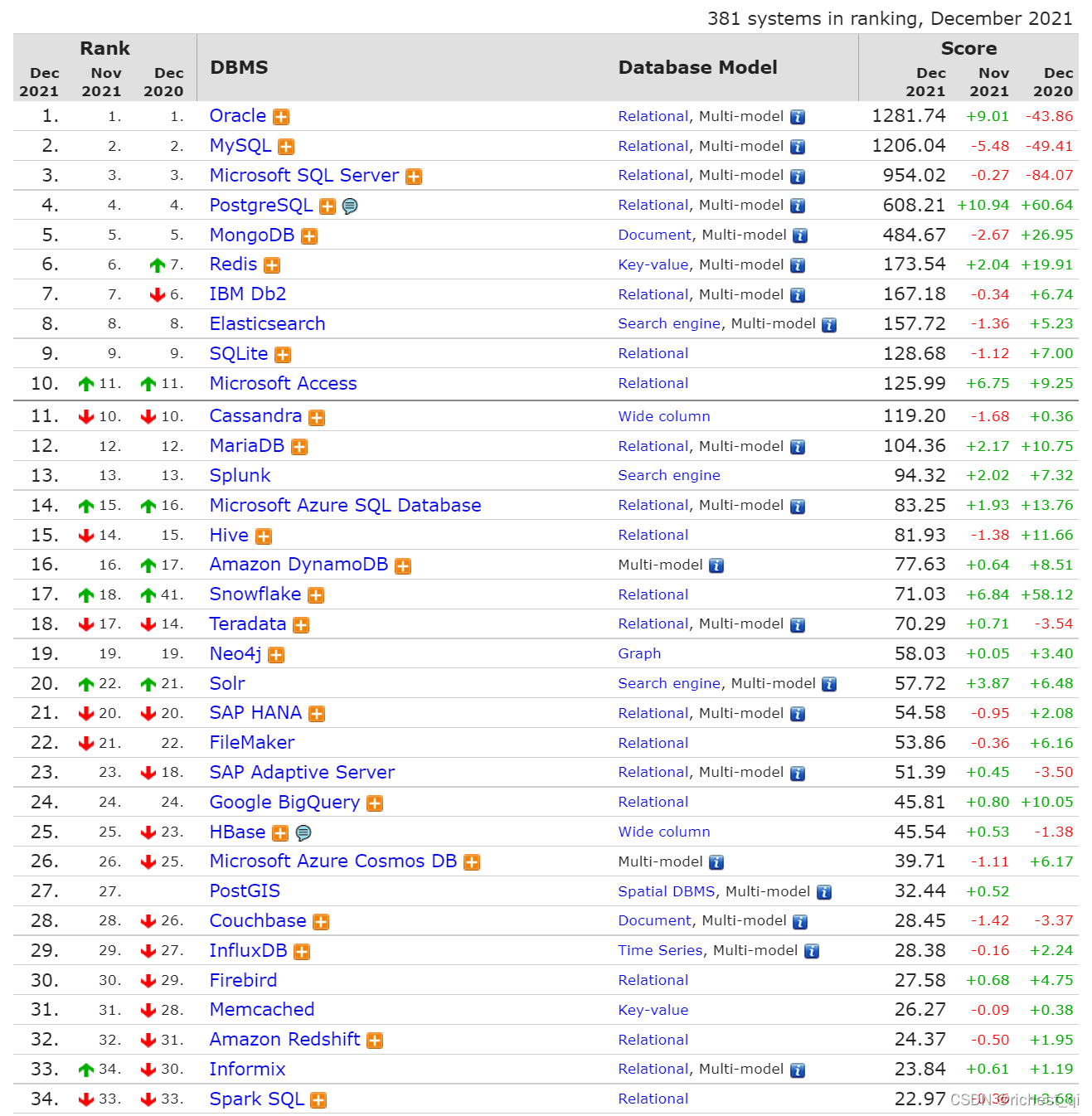Open the Microsoft Access link
The width and height of the screenshot is (1092, 1116).
click(x=283, y=384)
